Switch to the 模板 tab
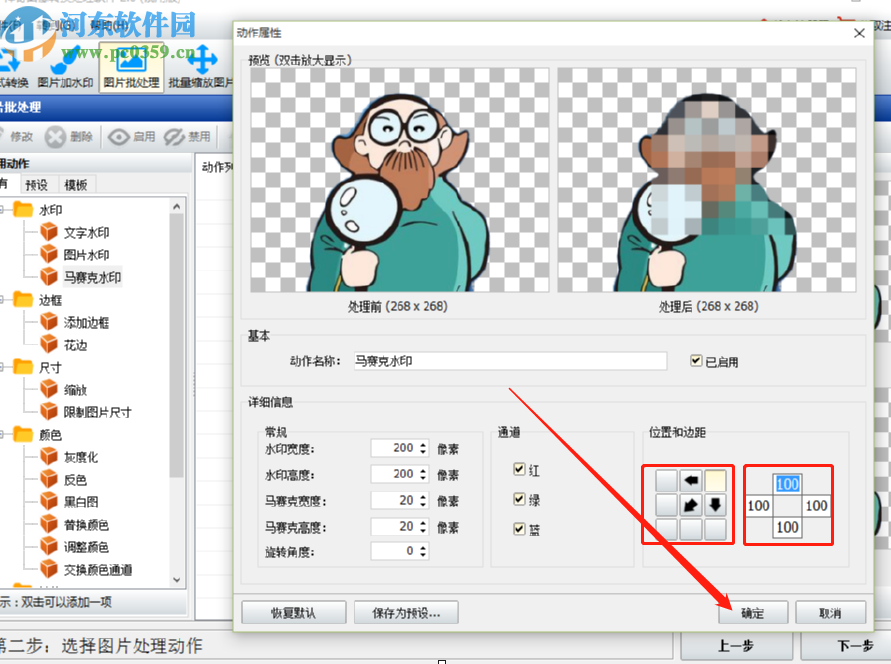891x664 pixels. pos(76,185)
